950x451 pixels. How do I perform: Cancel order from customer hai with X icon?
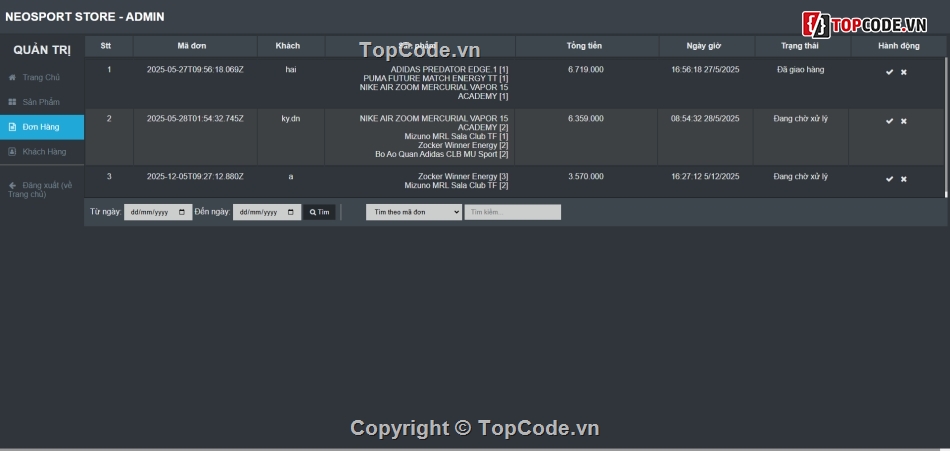tap(903, 72)
